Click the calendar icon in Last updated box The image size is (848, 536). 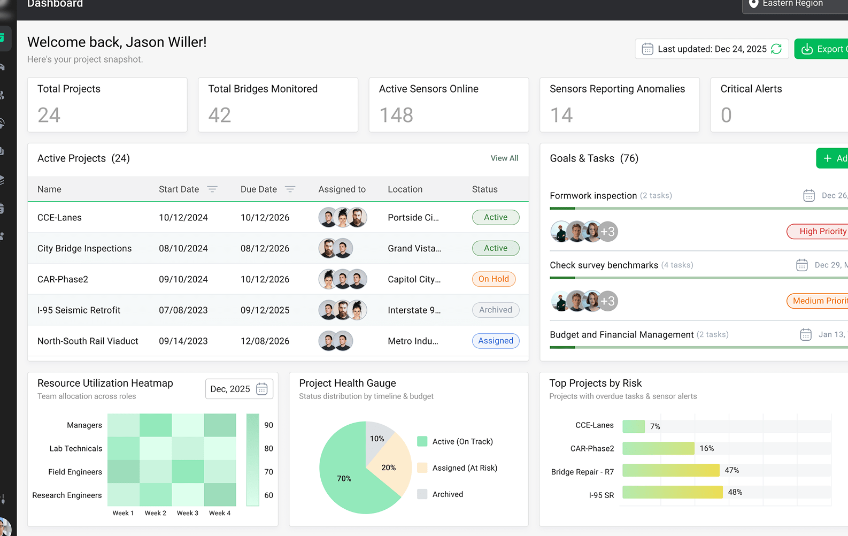coord(647,49)
